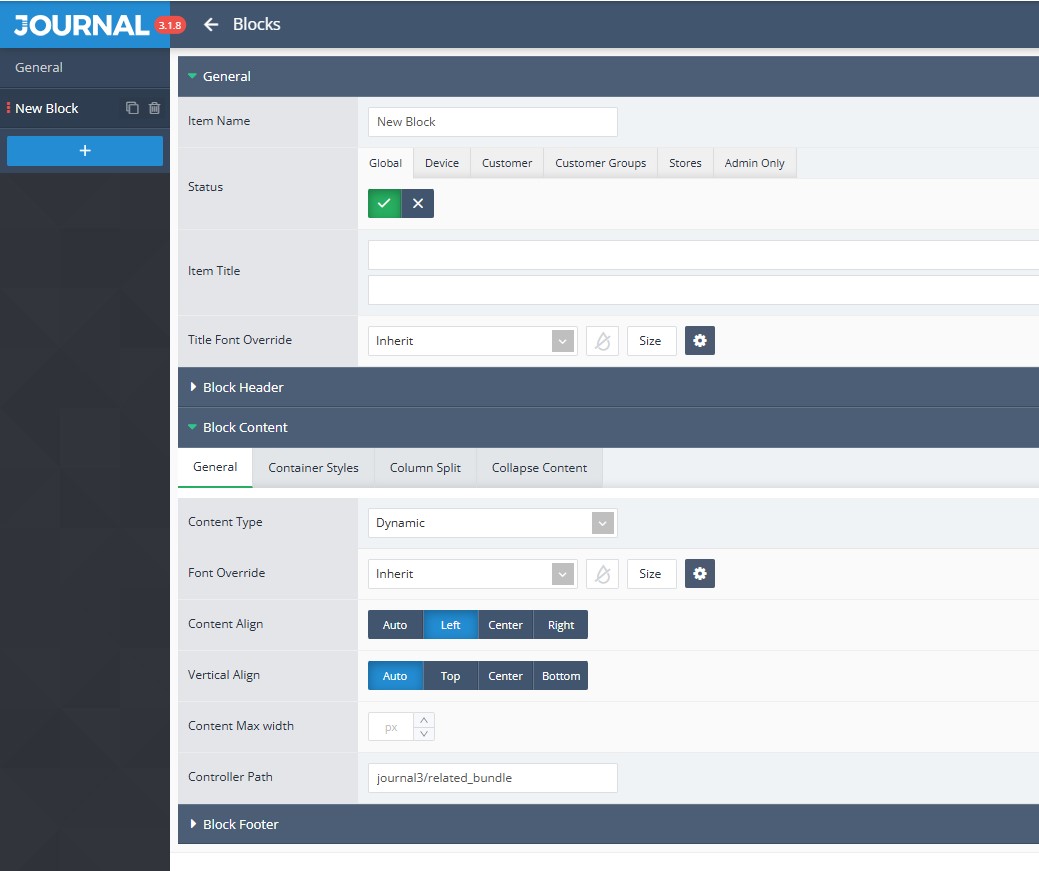Duplicate the New Block item
This screenshot has width=1039, height=871.
pos(132,108)
